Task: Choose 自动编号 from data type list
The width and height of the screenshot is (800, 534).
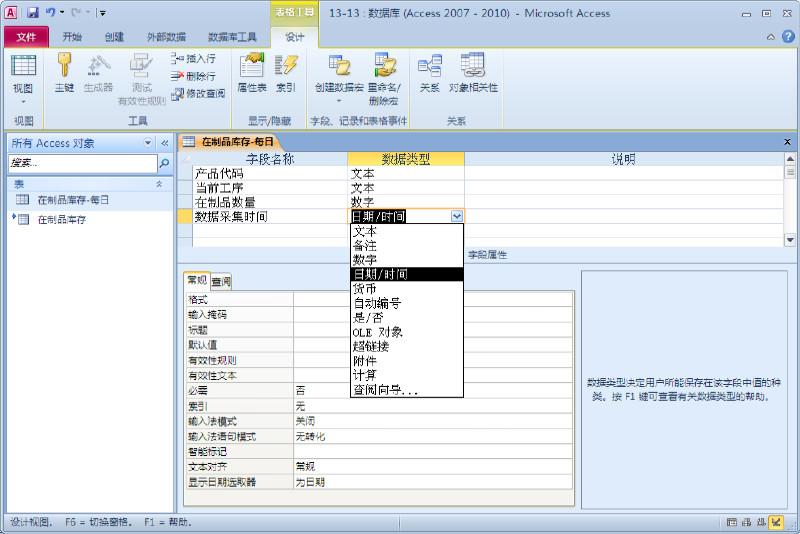Action: coord(407,303)
